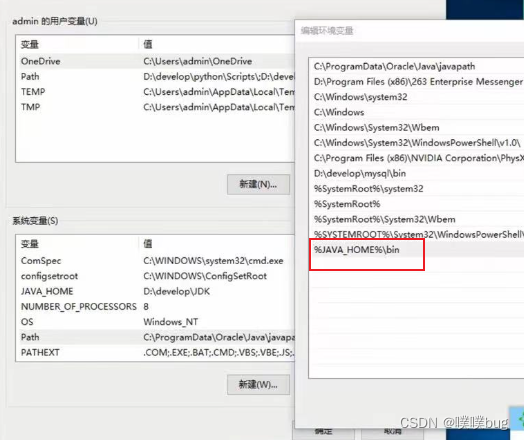Select Path row in system variables list
The height and width of the screenshot is (440, 524).
tap(156, 337)
